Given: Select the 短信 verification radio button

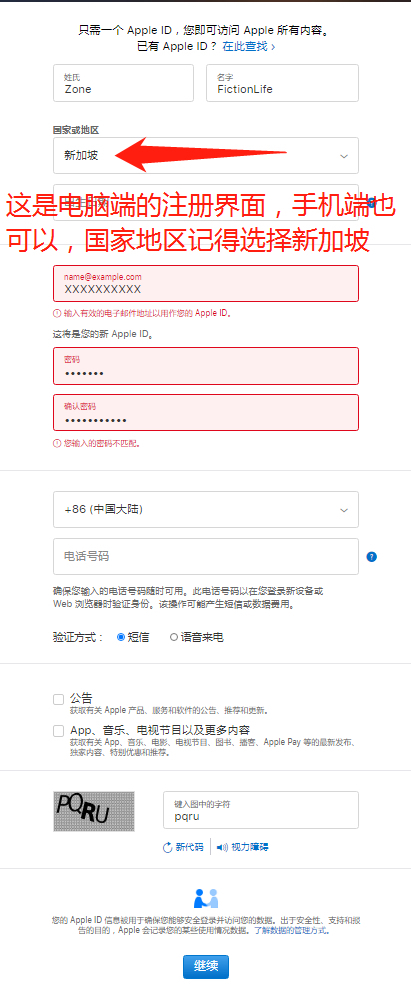Looking at the screenshot, I should pyautogui.click(x=121, y=638).
